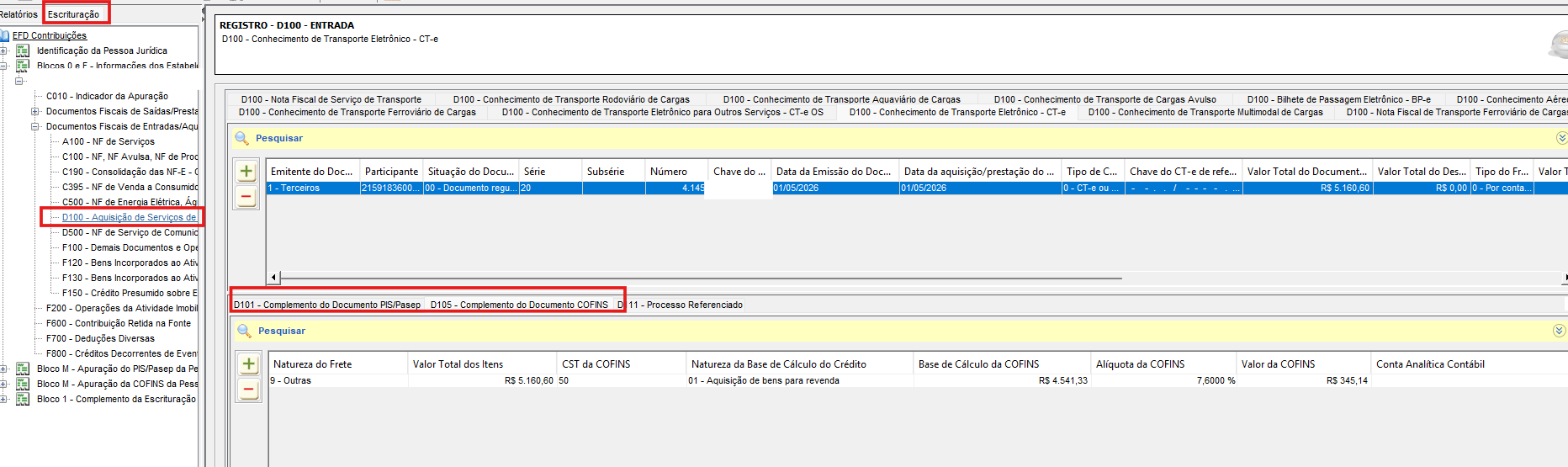
Task: Expand the lower Pesquisar panel chevron
Action: point(1559,331)
